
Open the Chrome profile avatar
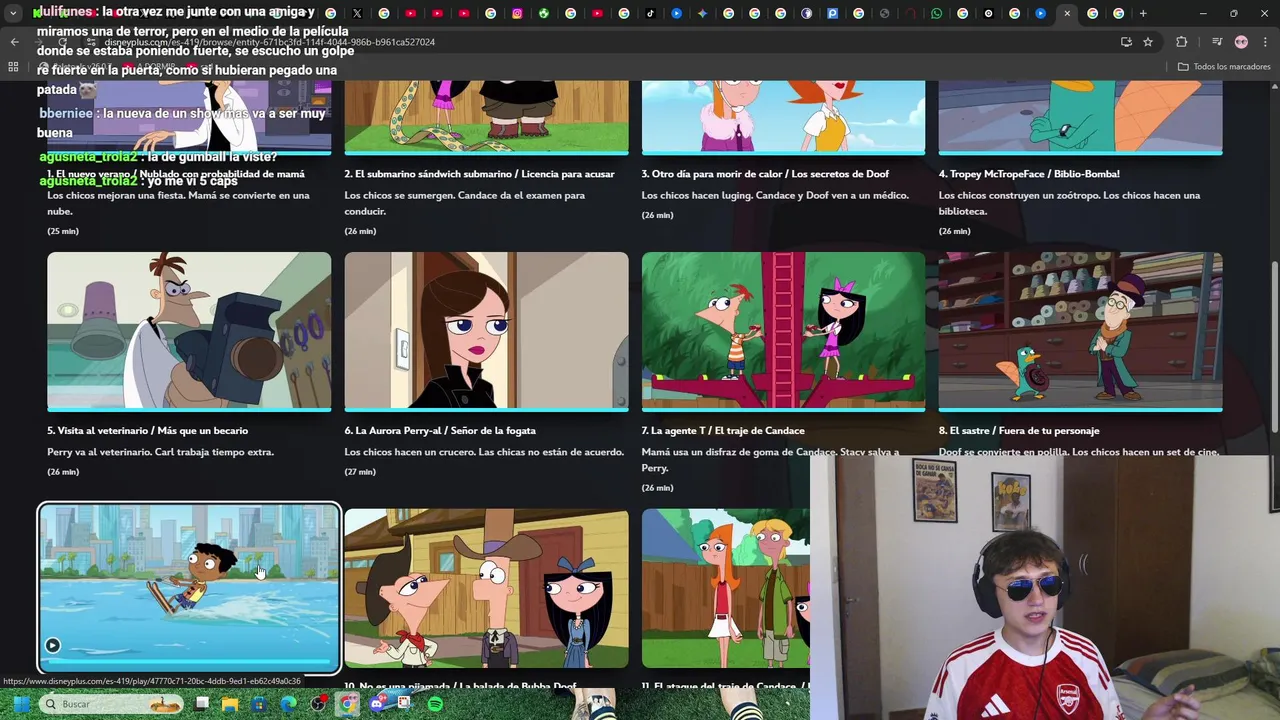(x=1241, y=42)
